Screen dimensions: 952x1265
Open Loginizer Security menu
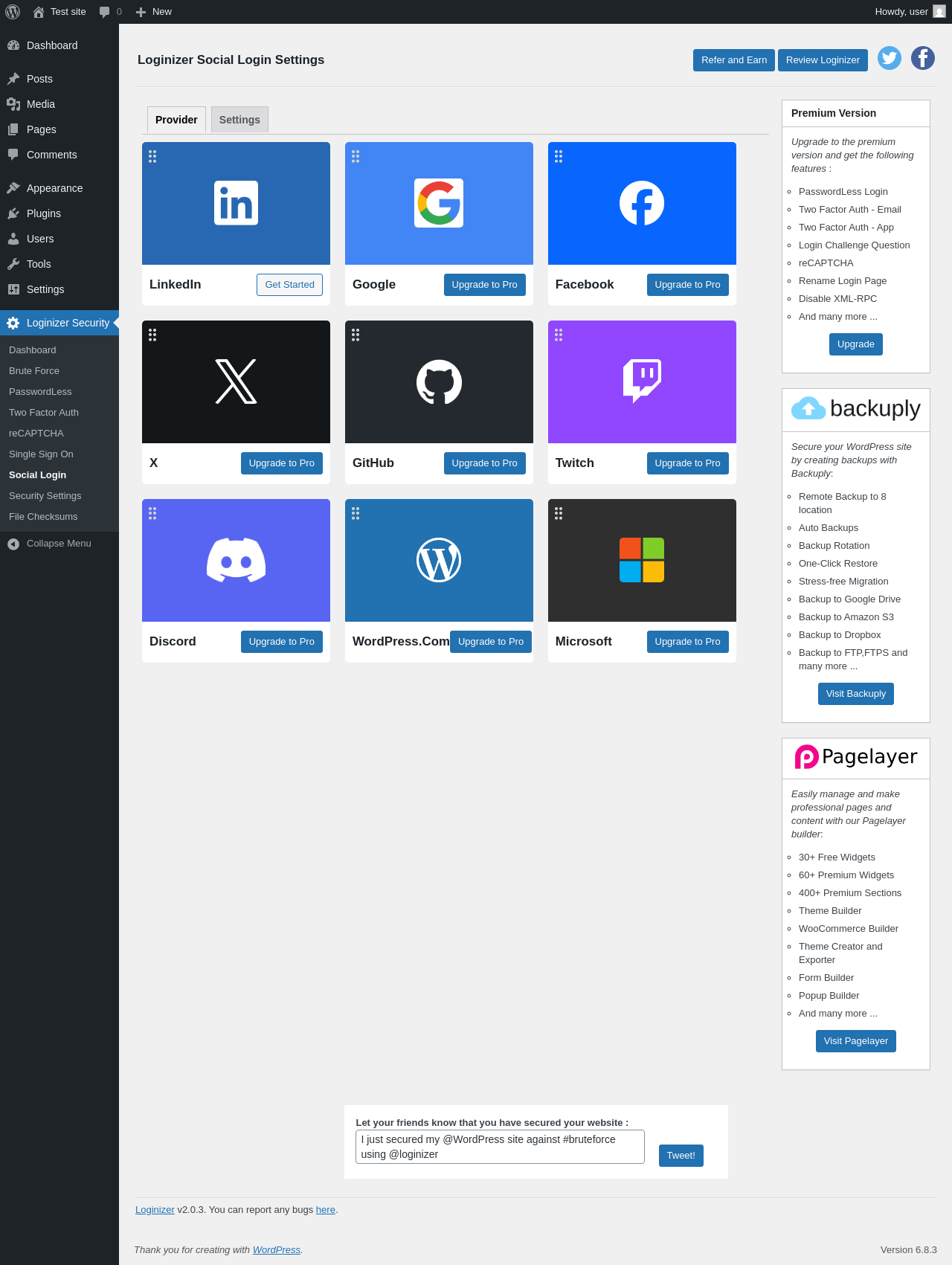59,323
